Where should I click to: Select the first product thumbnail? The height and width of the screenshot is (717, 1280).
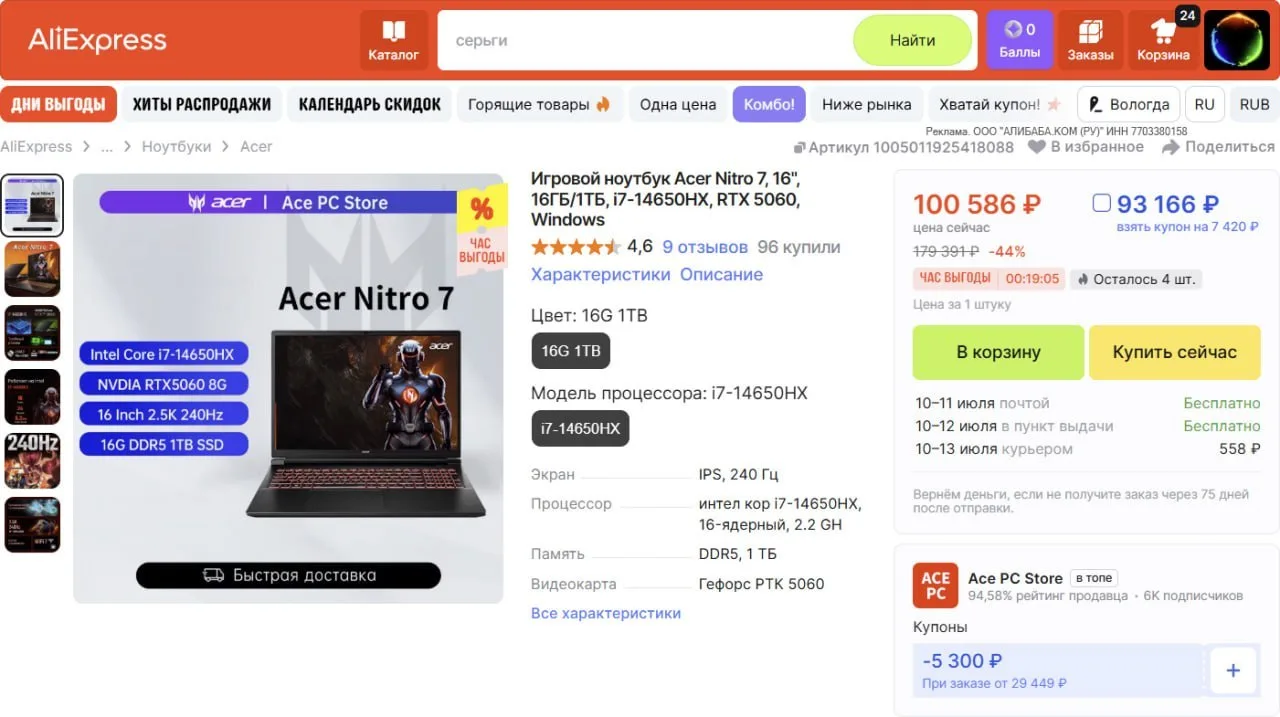[x=33, y=205]
